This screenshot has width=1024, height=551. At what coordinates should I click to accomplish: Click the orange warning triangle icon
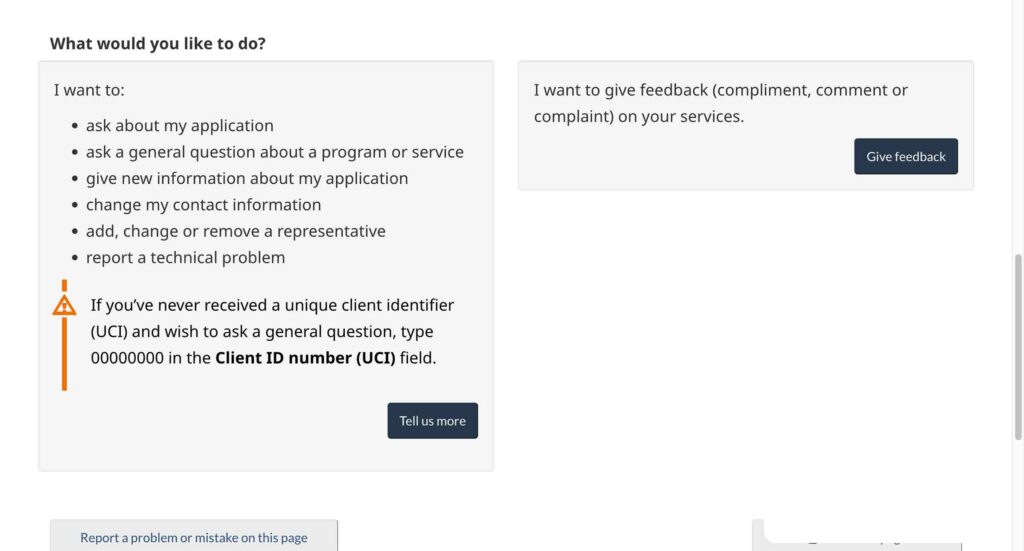coord(64,305)
